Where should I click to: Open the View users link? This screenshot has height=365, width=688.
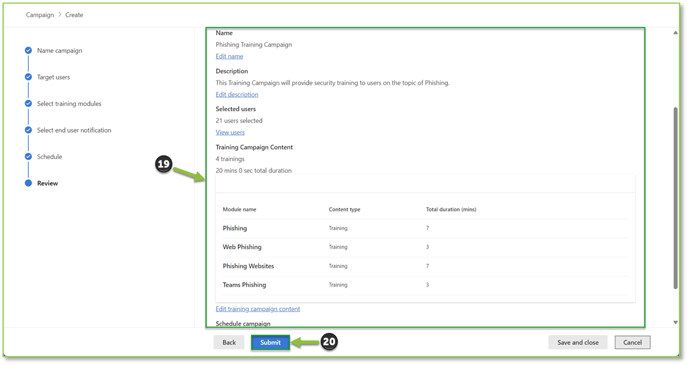click(230, 132)
